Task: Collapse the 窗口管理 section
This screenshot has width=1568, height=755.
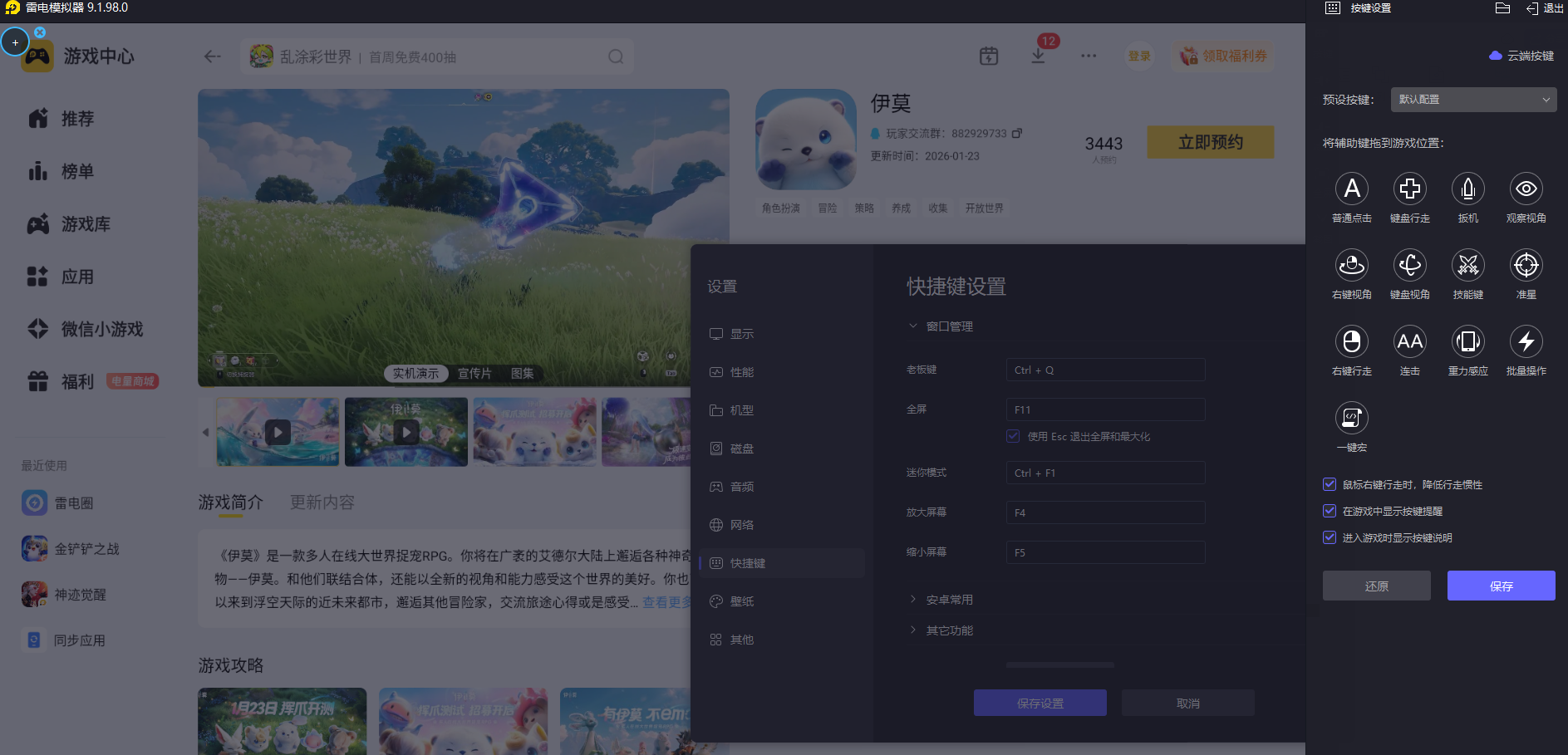Action: [x=941, y=326]
